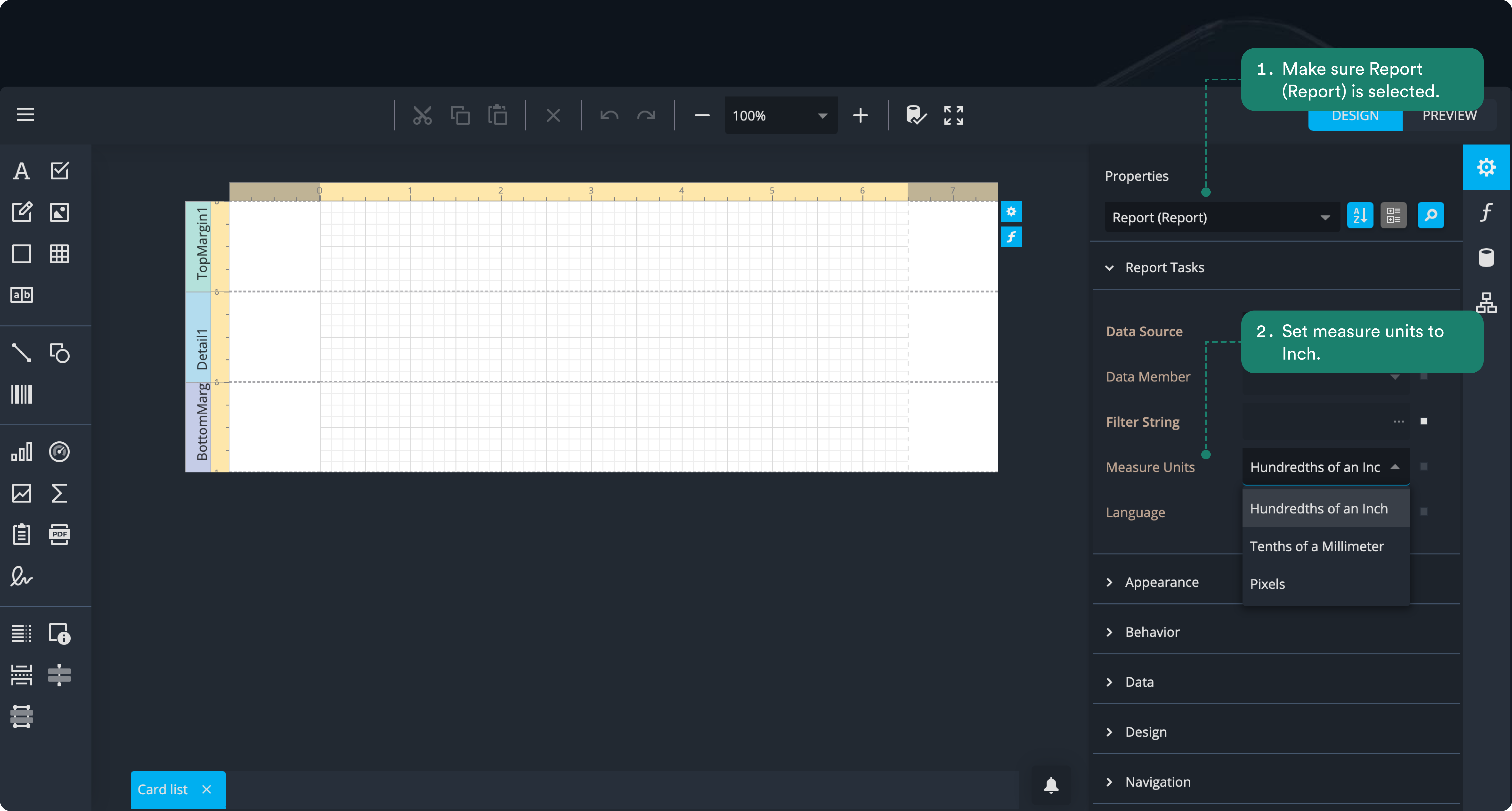Select the Table control tool
The image size is (1512, 811).
[x=59, y=254]
